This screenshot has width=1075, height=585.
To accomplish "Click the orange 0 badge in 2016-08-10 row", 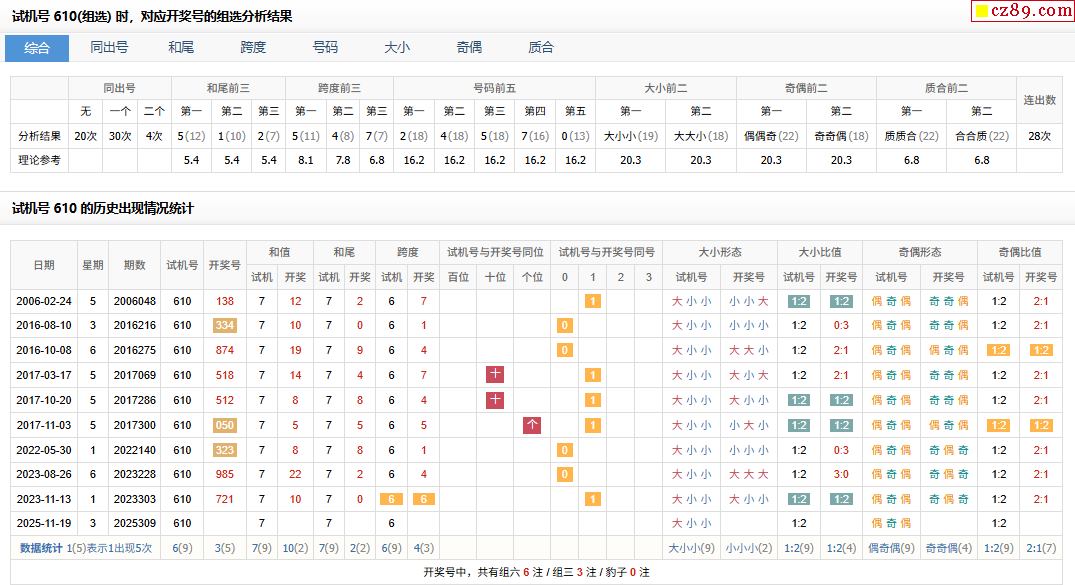I will point(564,325).
